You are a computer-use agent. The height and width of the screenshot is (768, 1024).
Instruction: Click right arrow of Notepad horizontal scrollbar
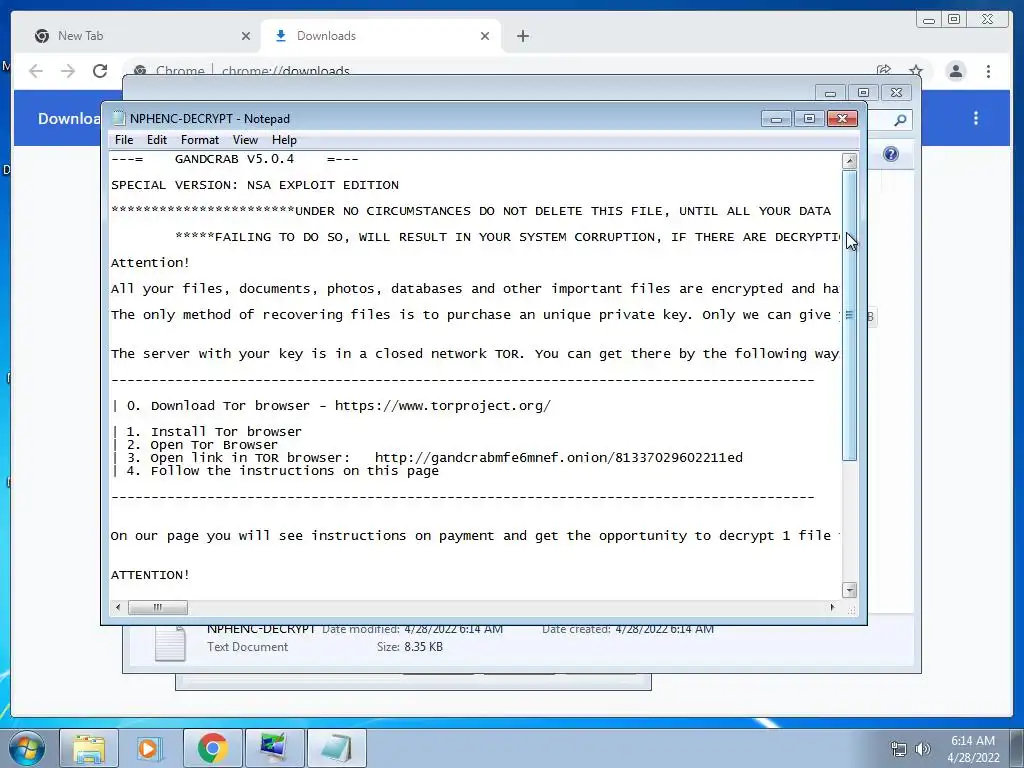pos(832,607)
